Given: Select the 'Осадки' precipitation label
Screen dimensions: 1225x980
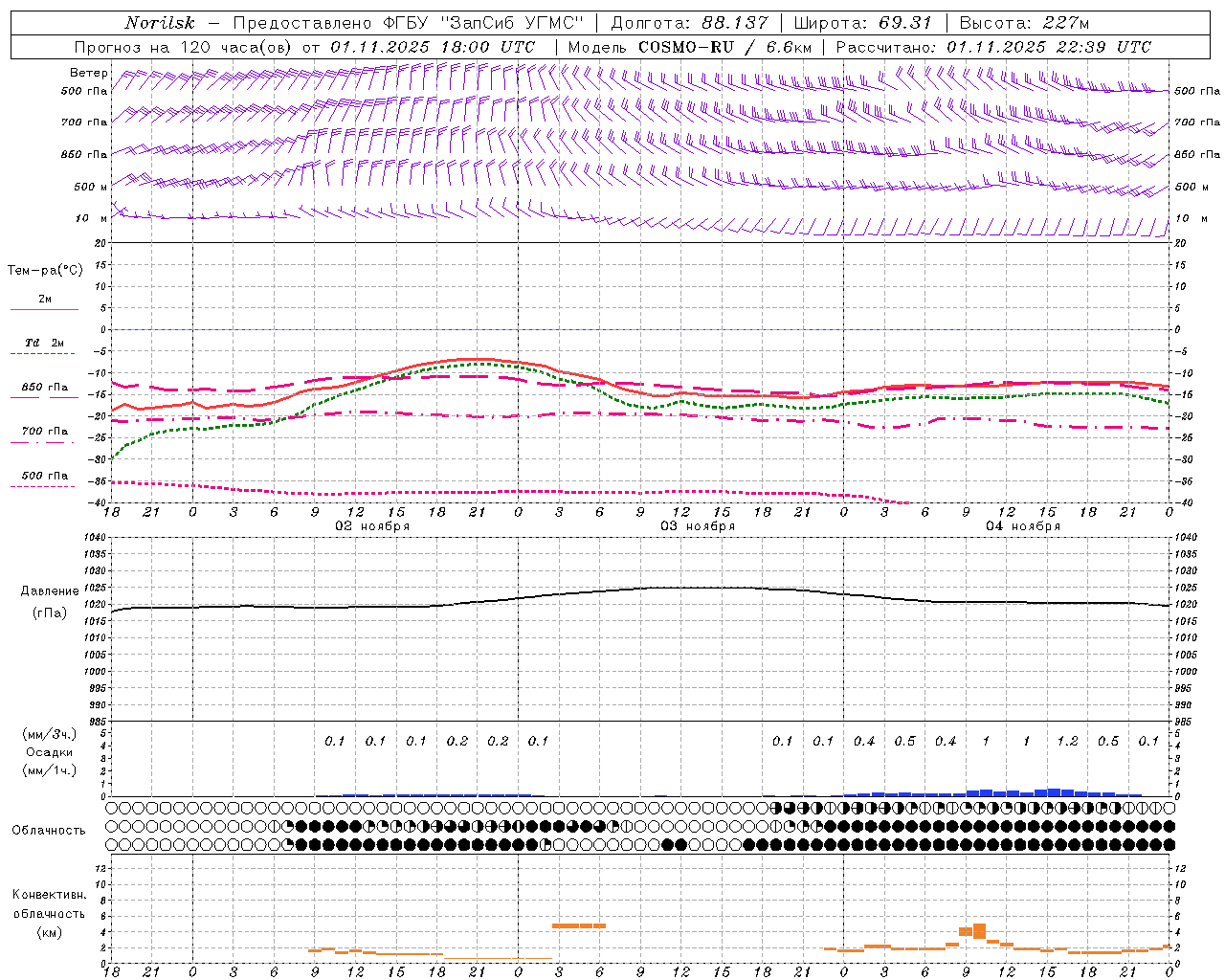Looking at the screenshot, I should point(50,752).
